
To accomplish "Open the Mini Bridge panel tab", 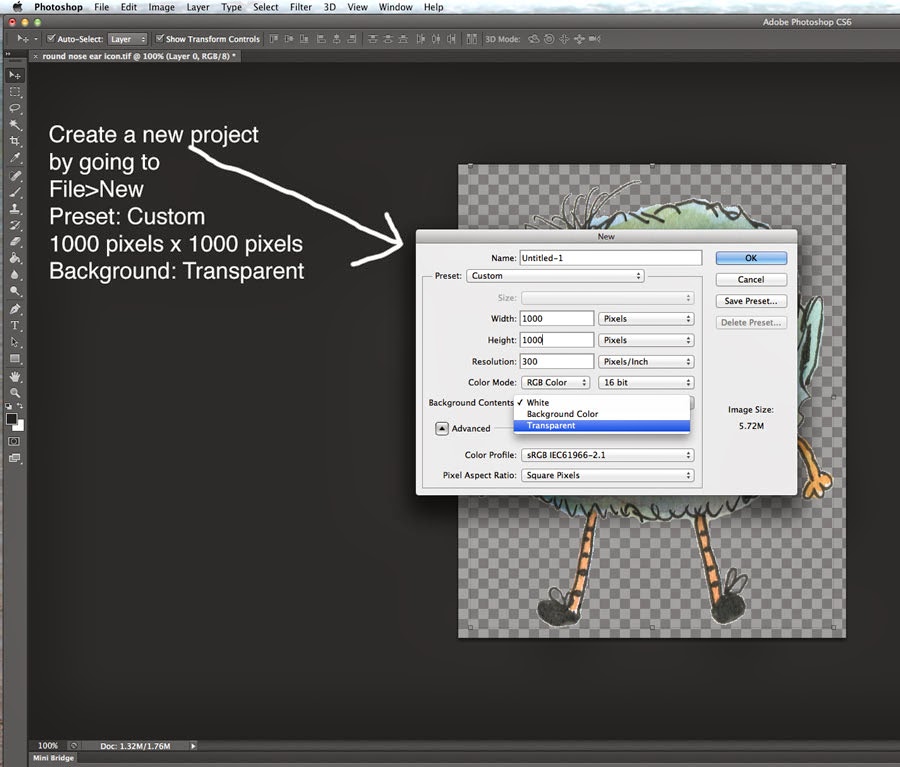I will click(53, 758).
